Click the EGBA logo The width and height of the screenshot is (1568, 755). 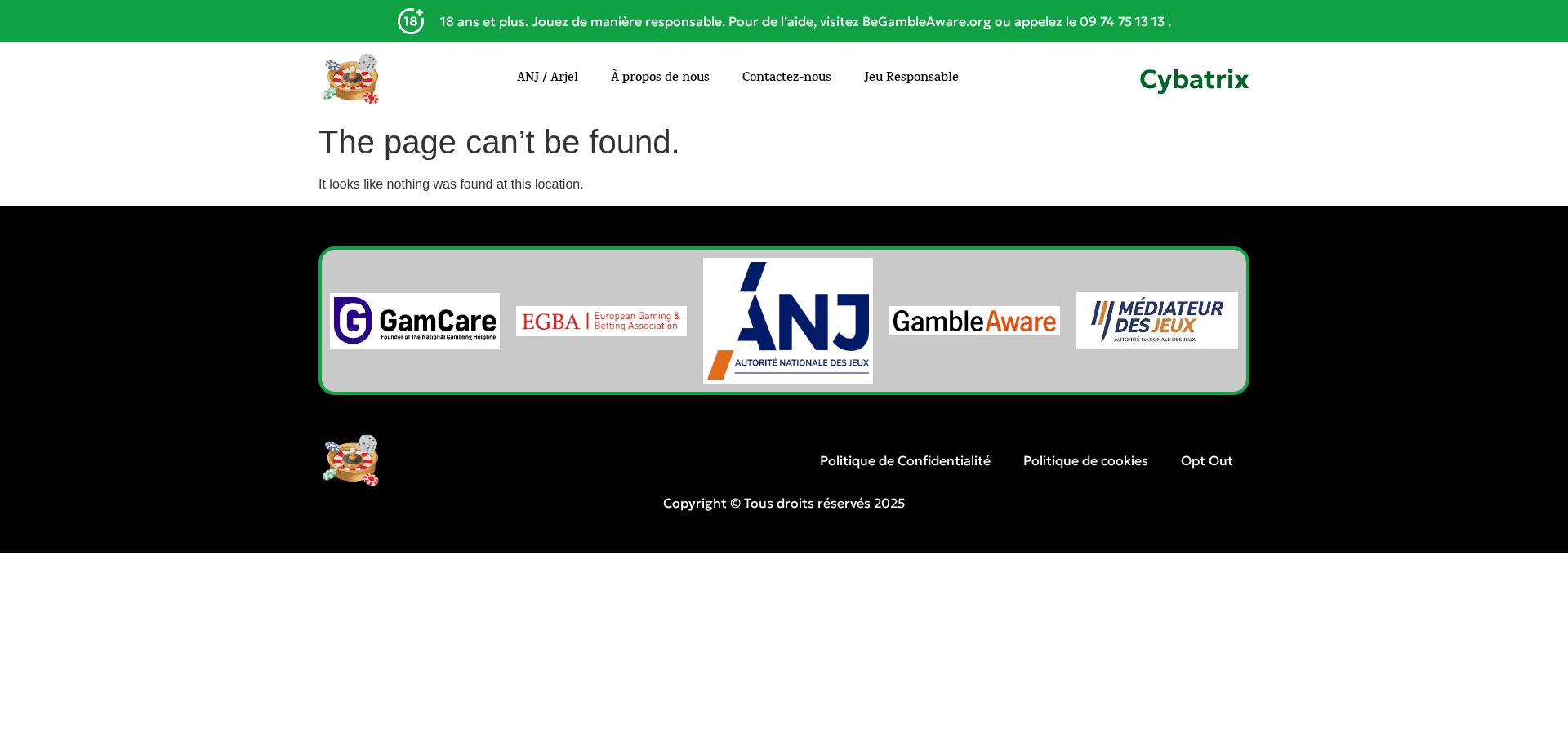(601, 321)
